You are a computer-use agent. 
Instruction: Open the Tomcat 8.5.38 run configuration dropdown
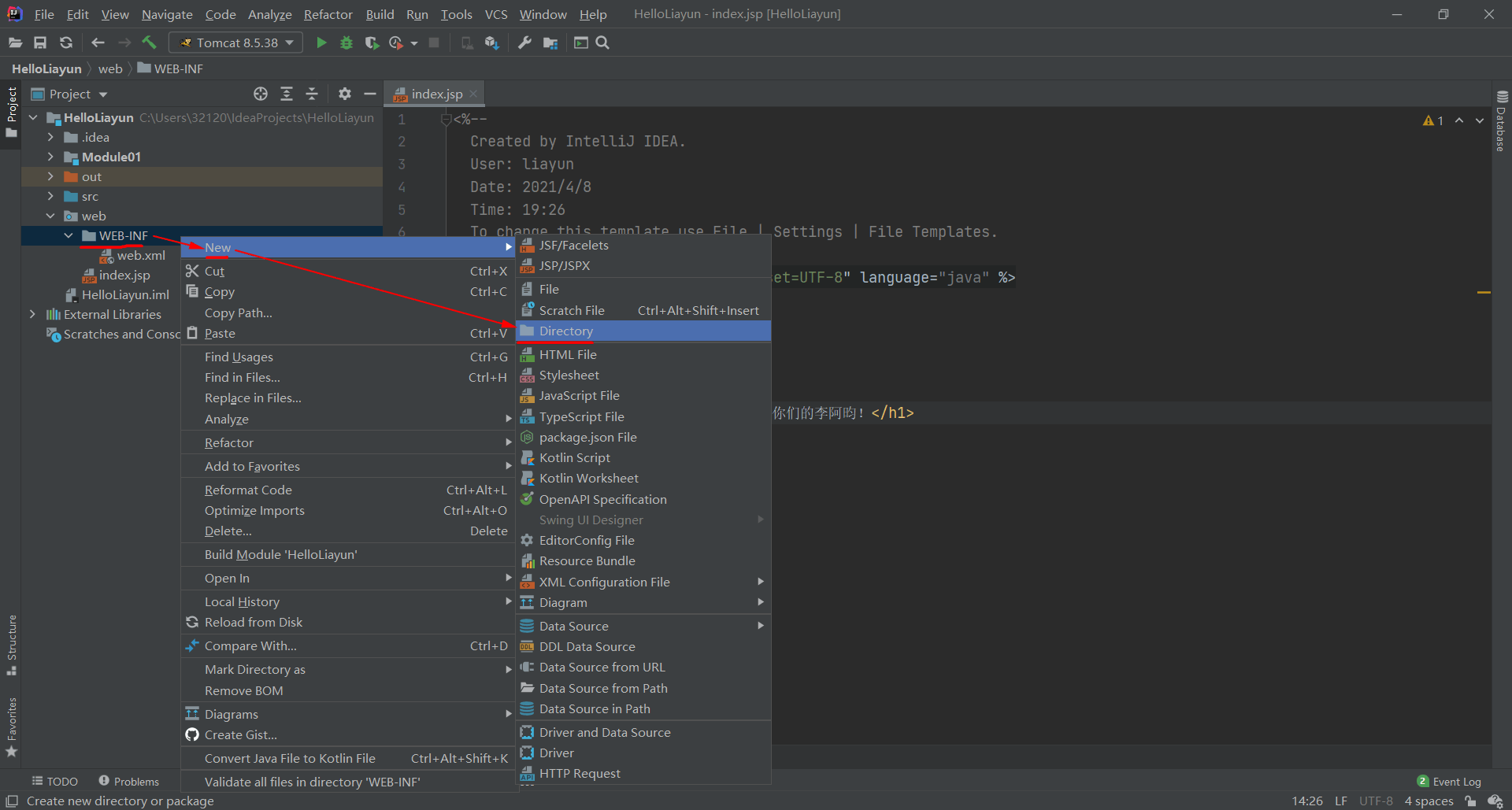pos(236,43)
